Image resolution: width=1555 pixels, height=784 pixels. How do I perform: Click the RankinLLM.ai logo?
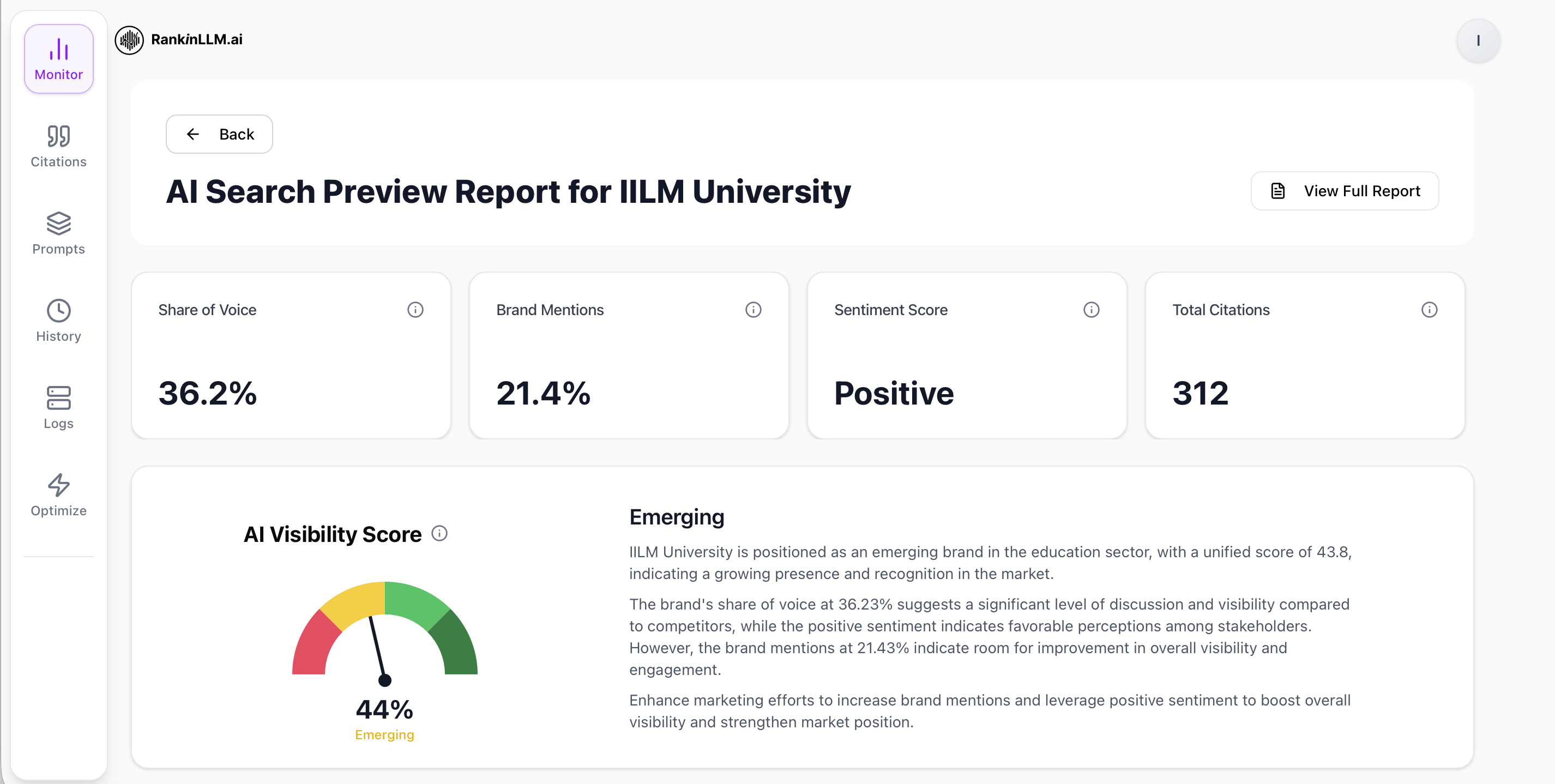[179, 40]
